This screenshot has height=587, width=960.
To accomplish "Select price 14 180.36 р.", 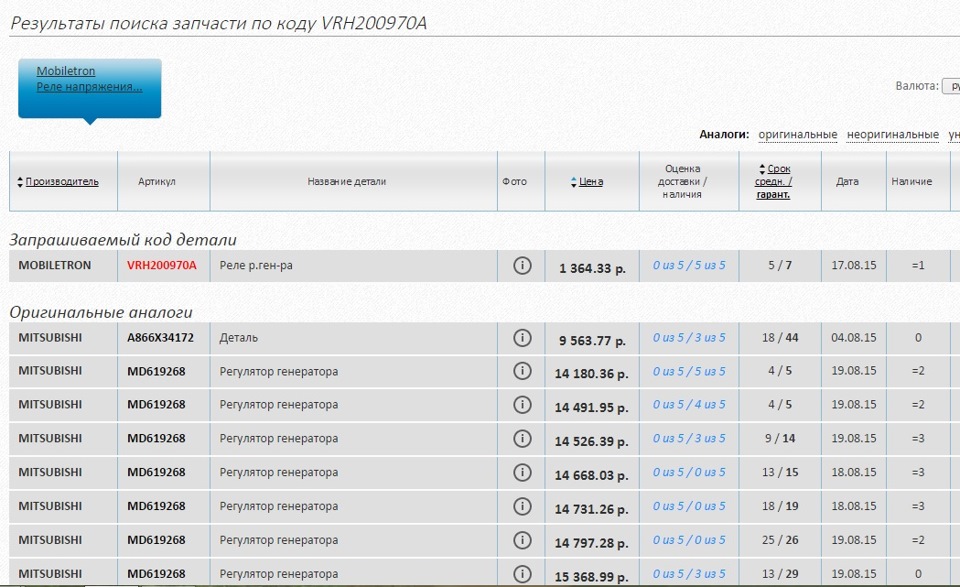I will pos(591,374).
